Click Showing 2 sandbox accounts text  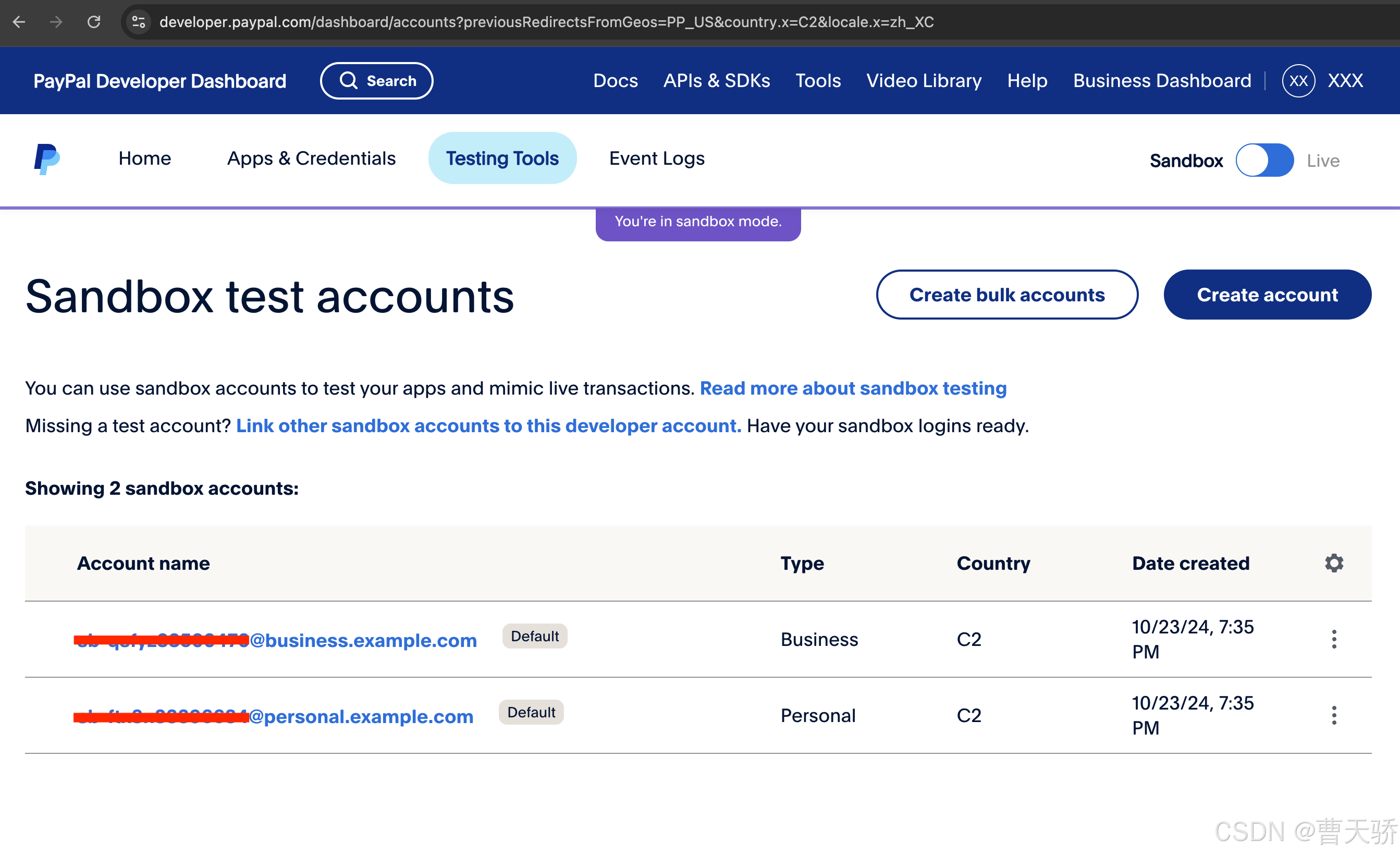[162, 488]
